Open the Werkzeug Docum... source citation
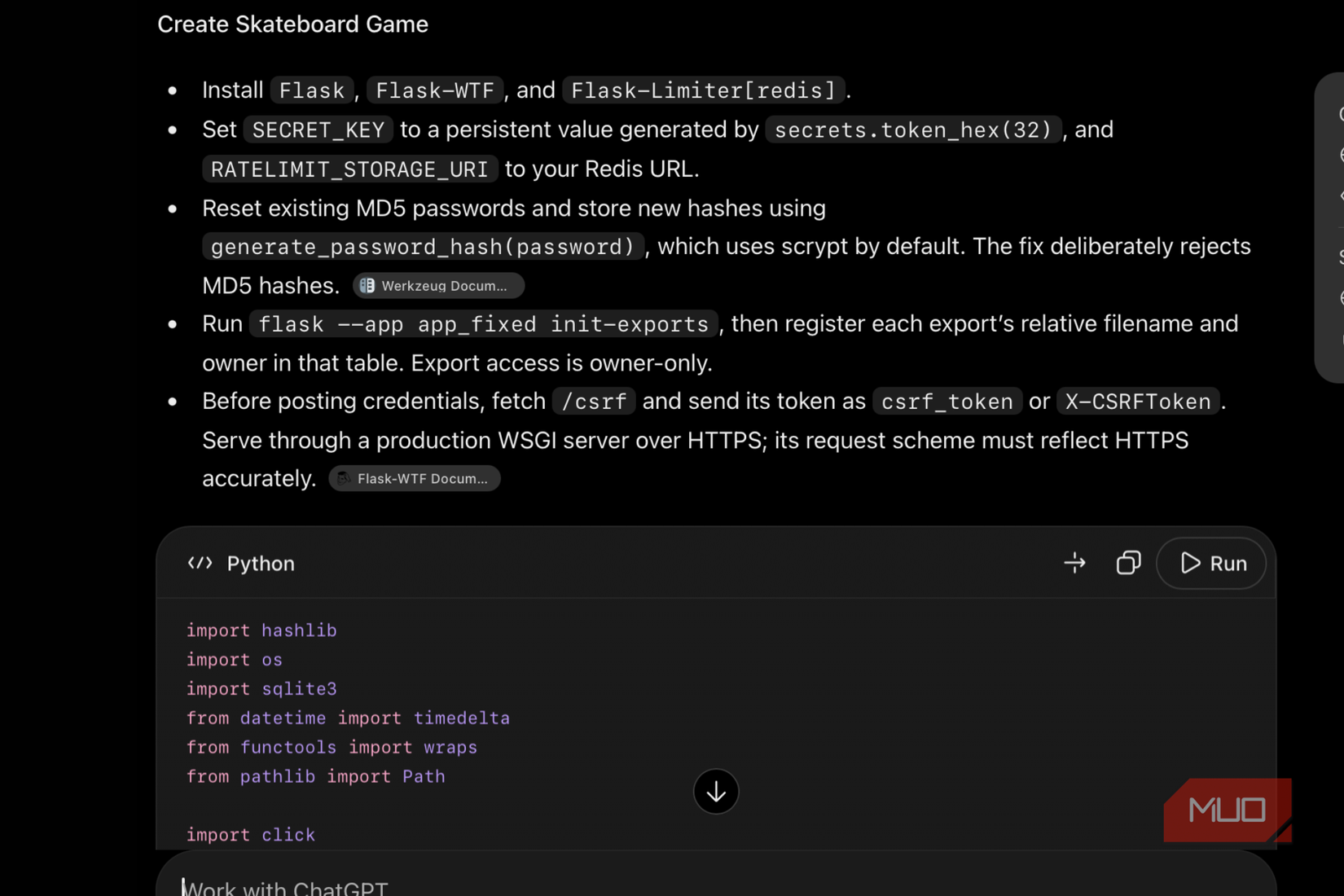This screenshot has width=1344, height=896. click(x=438, y=286)
